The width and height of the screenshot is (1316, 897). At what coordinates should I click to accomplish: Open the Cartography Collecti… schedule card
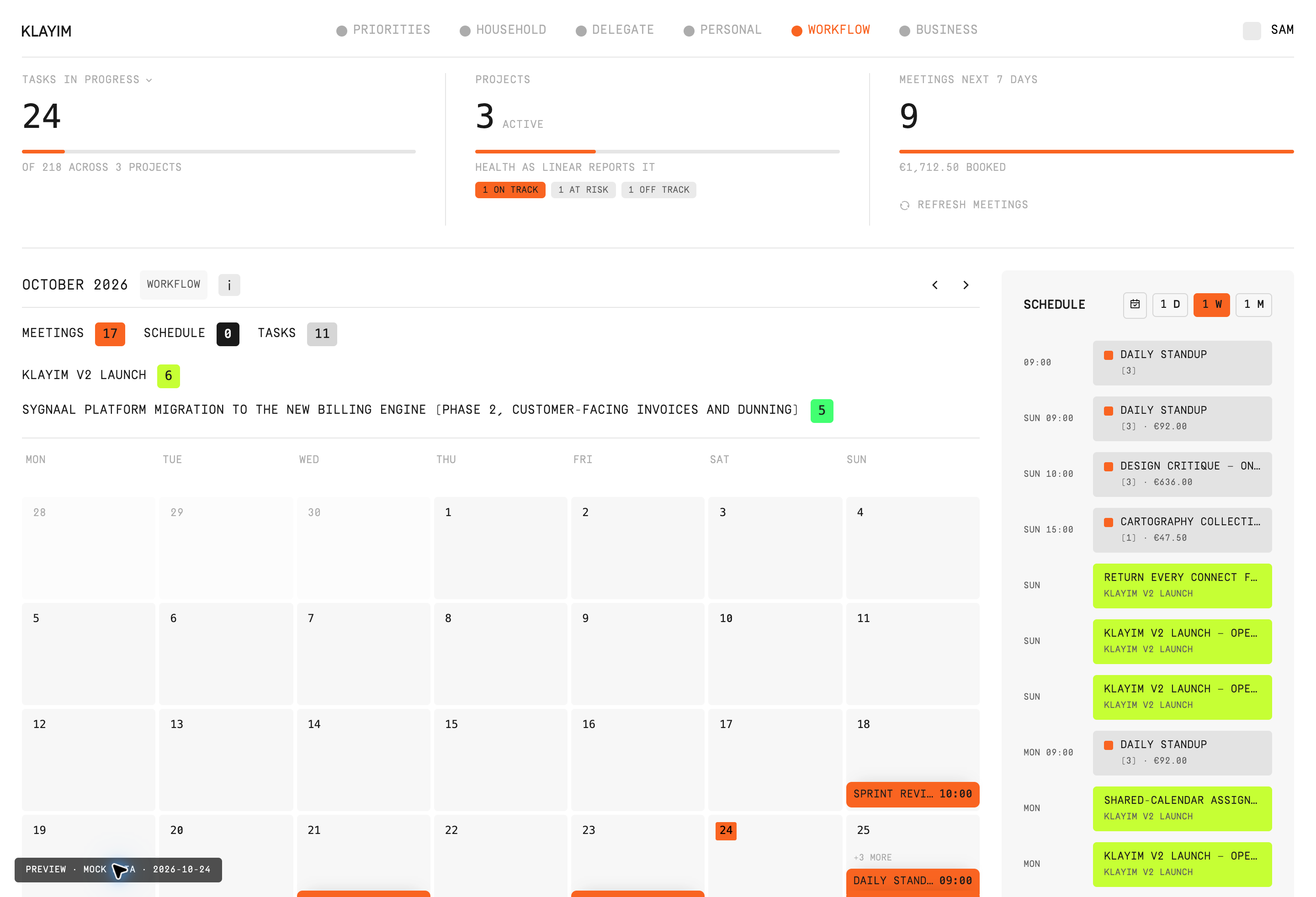1182,530
